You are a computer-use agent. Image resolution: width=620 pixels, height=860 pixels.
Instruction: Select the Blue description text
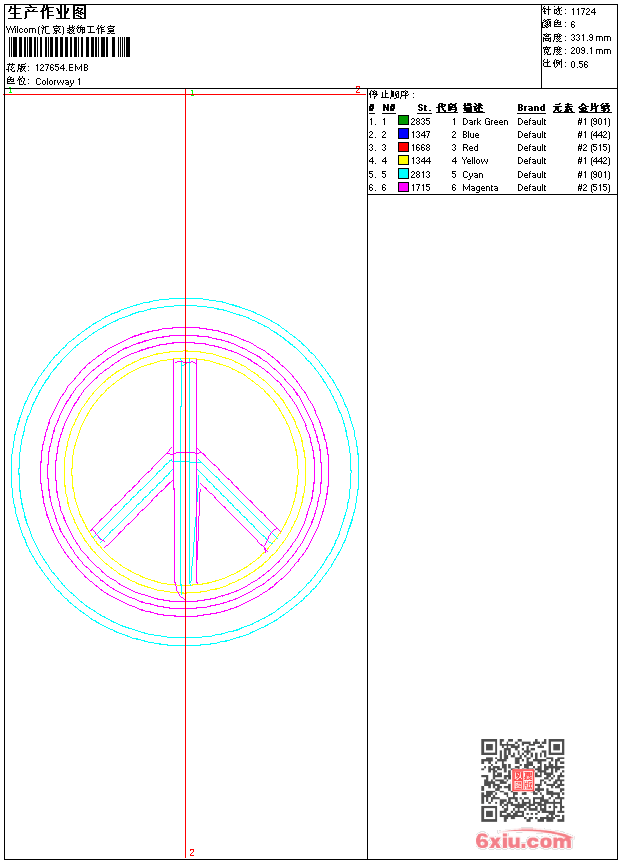pyautogui.click(x=471, y=135)
